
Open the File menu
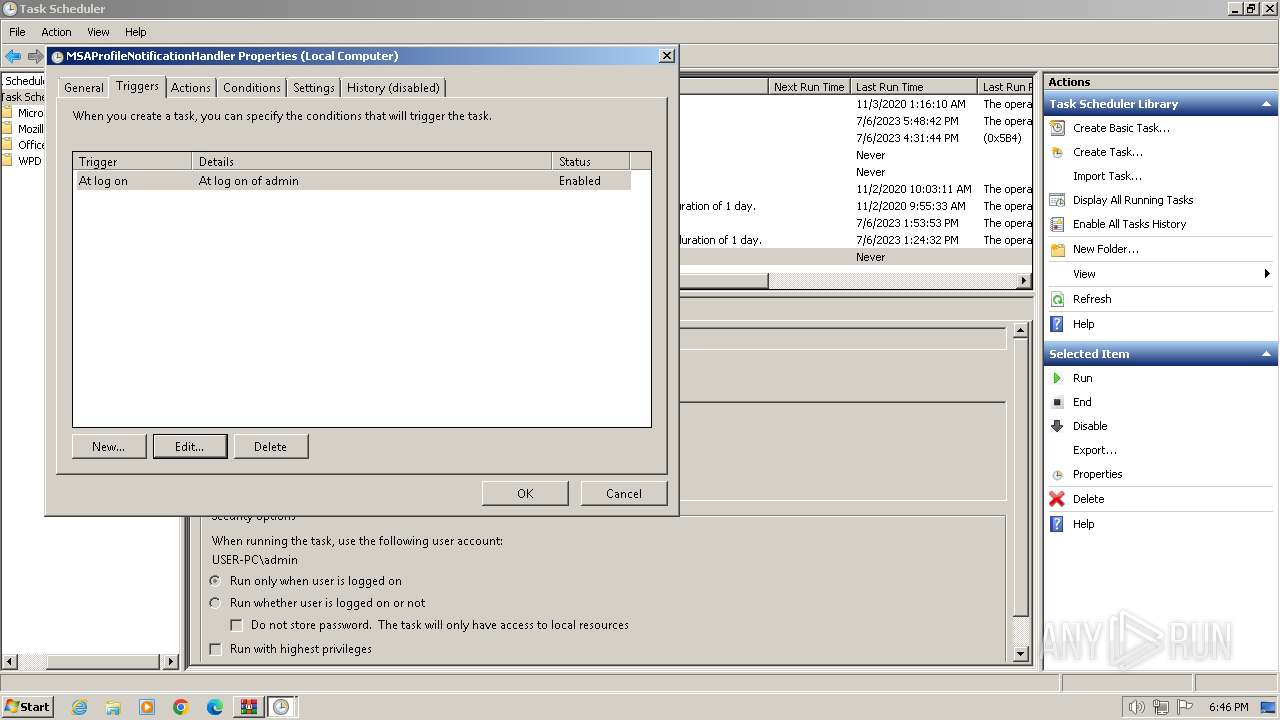point(17,32)
